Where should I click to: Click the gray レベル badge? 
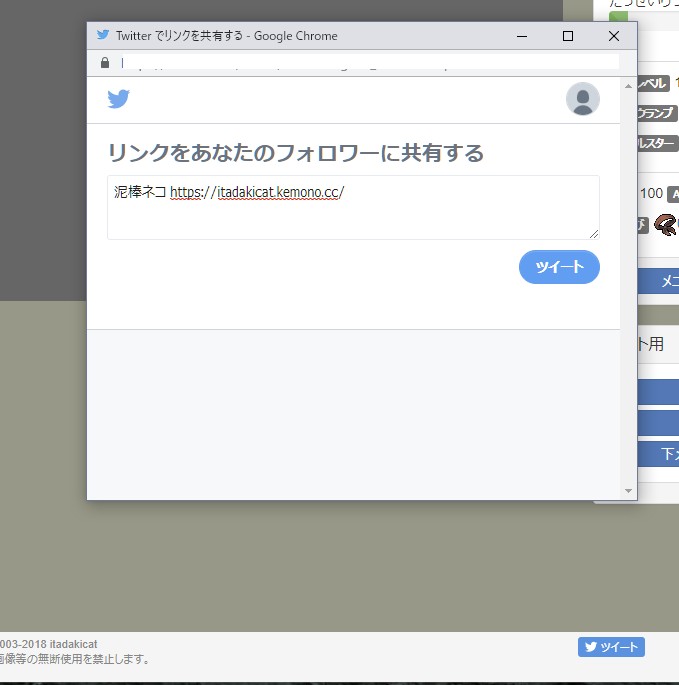coord(653,84)
